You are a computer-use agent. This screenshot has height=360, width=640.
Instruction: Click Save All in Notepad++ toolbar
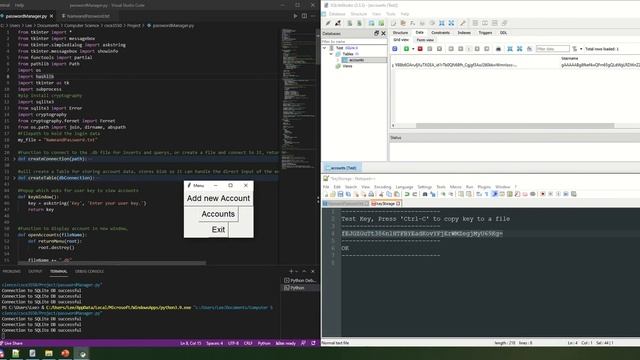348,194
